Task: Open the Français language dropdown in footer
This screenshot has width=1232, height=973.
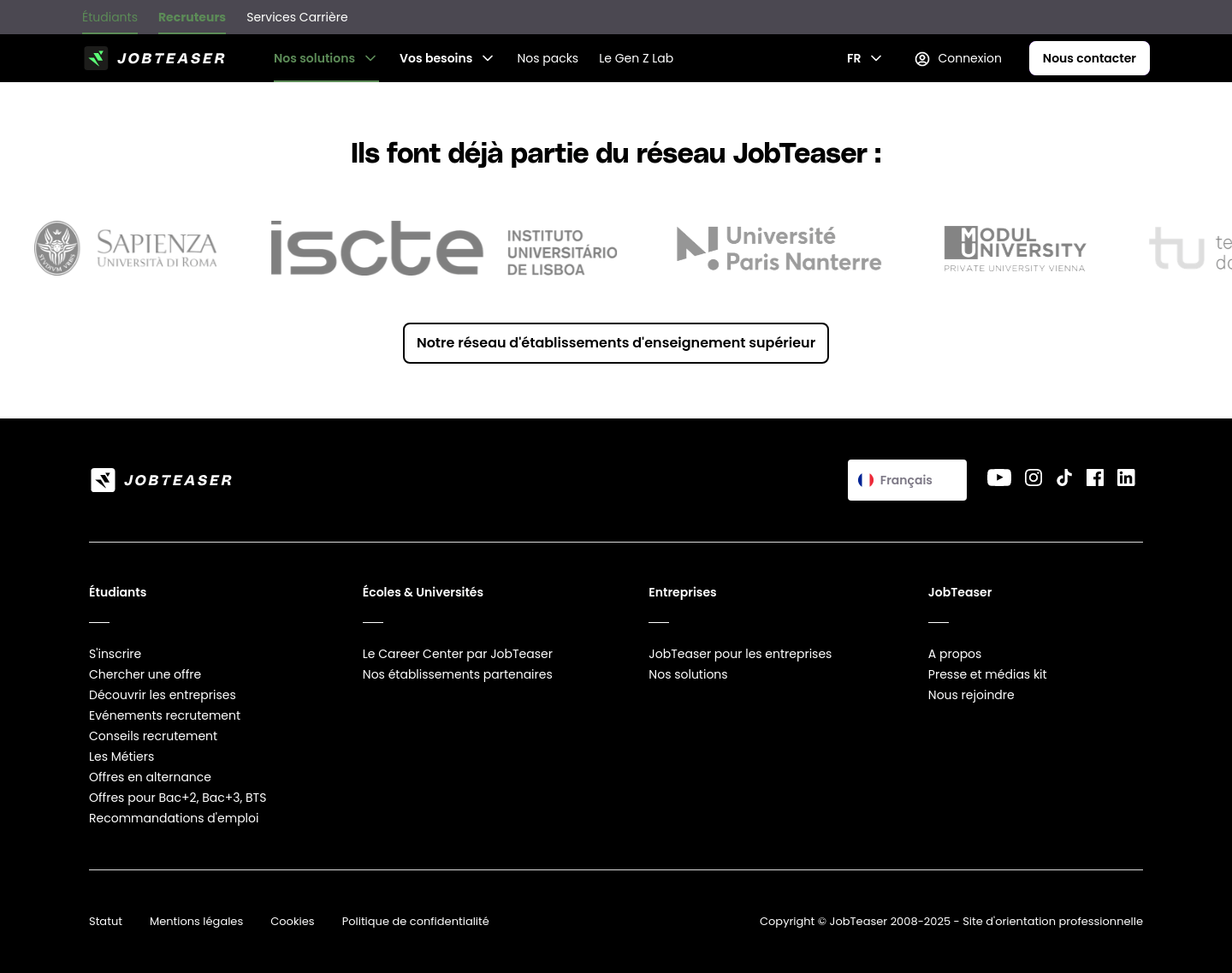Action: click(x=907, y=480)
